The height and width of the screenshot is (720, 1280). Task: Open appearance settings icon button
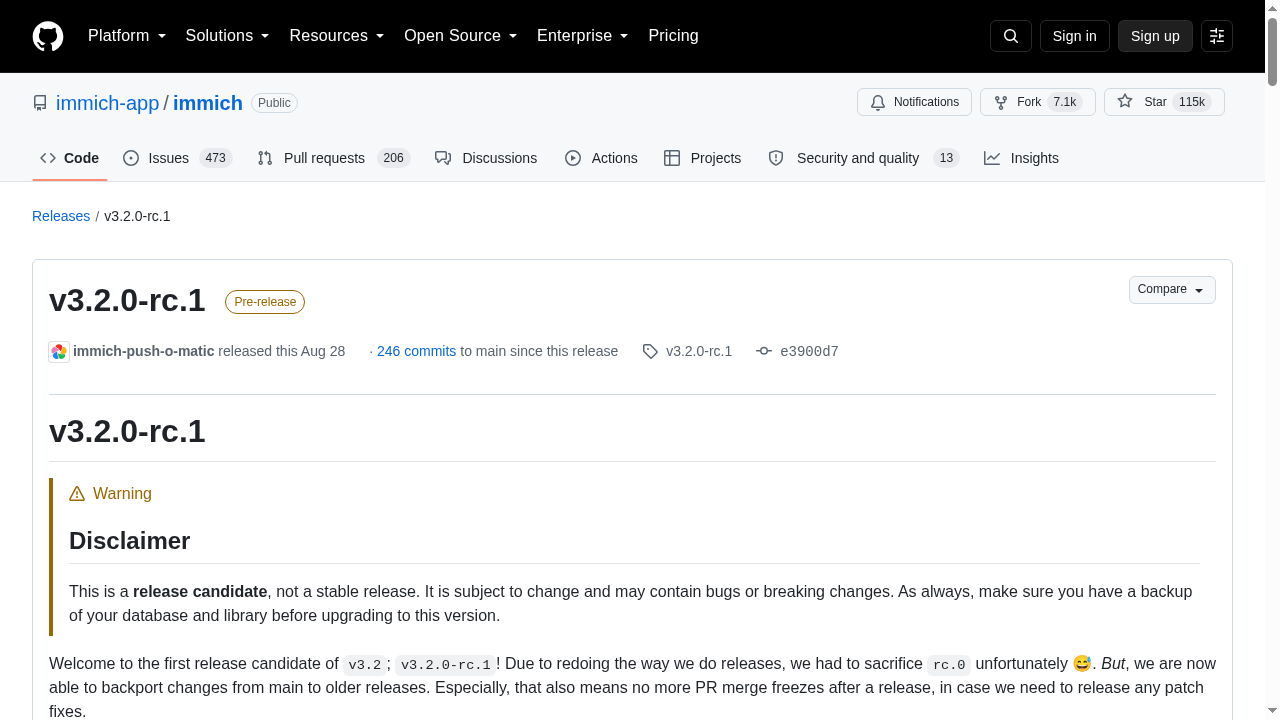1217,36
